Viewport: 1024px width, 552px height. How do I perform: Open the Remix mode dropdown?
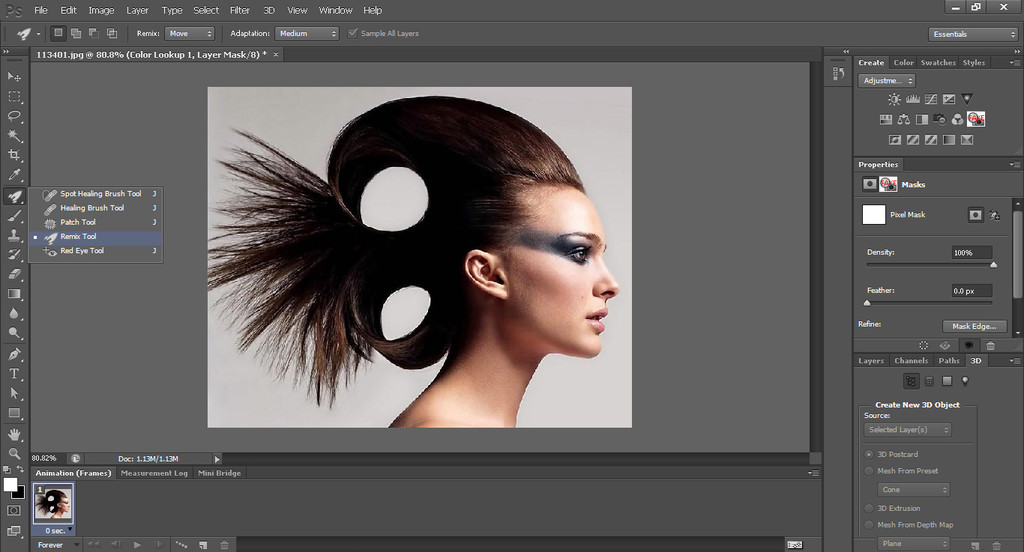[x=189, y=33]
